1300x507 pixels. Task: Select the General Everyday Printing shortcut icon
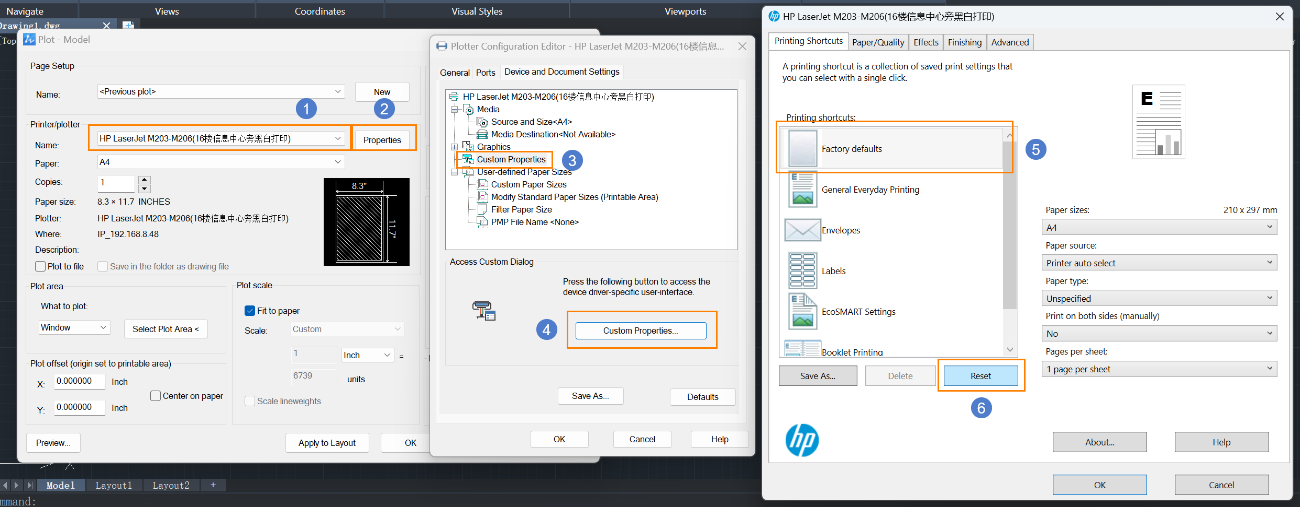(803, 189)
